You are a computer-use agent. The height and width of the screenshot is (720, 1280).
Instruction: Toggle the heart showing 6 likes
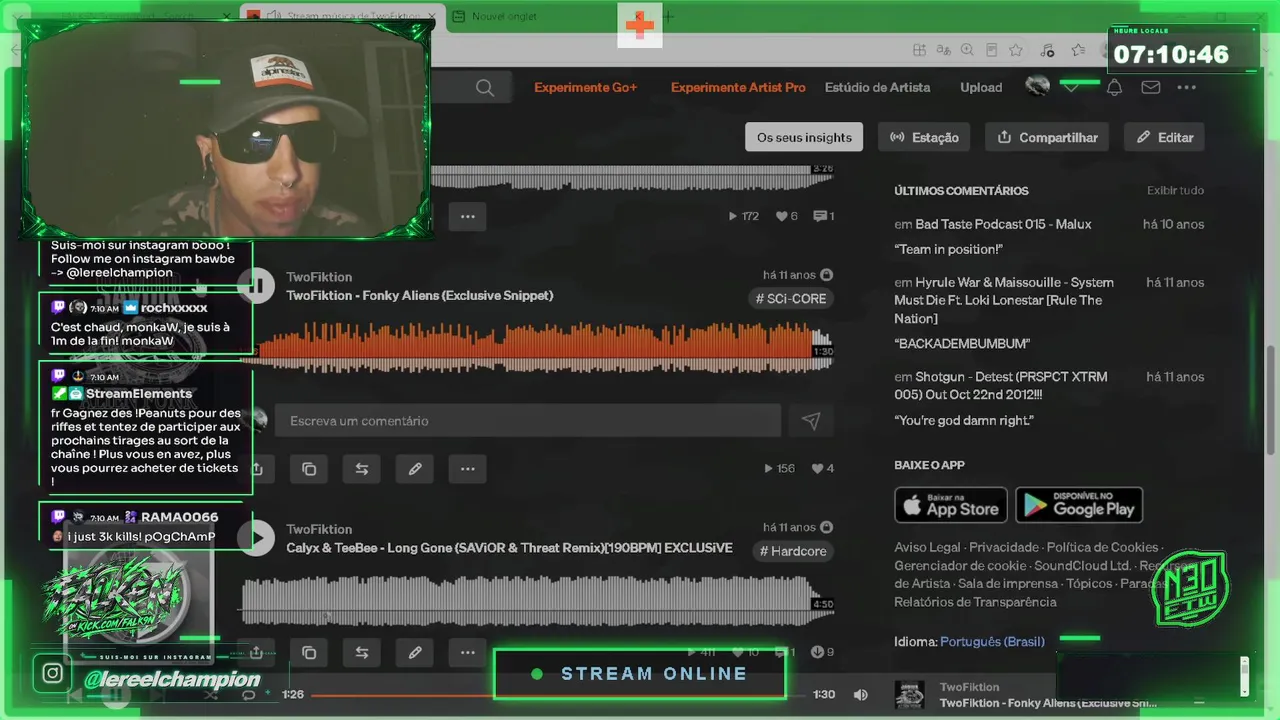782,216
